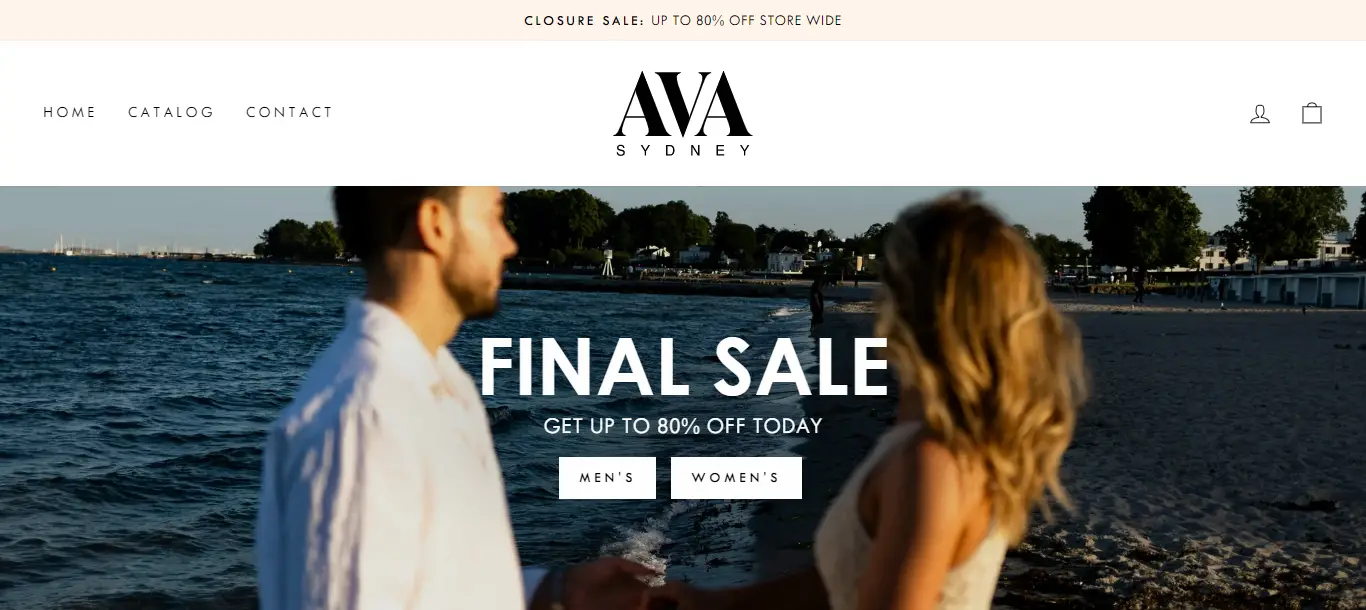Click the SYDNEY text beneath the logo
Viewport: 1366px width, 610px height.
(x=683, y=150)
